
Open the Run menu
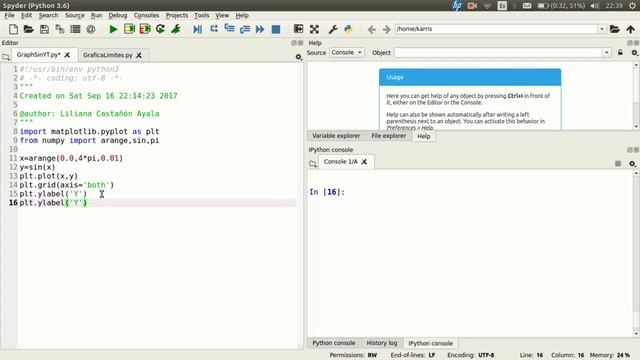[x=96, y=15]
